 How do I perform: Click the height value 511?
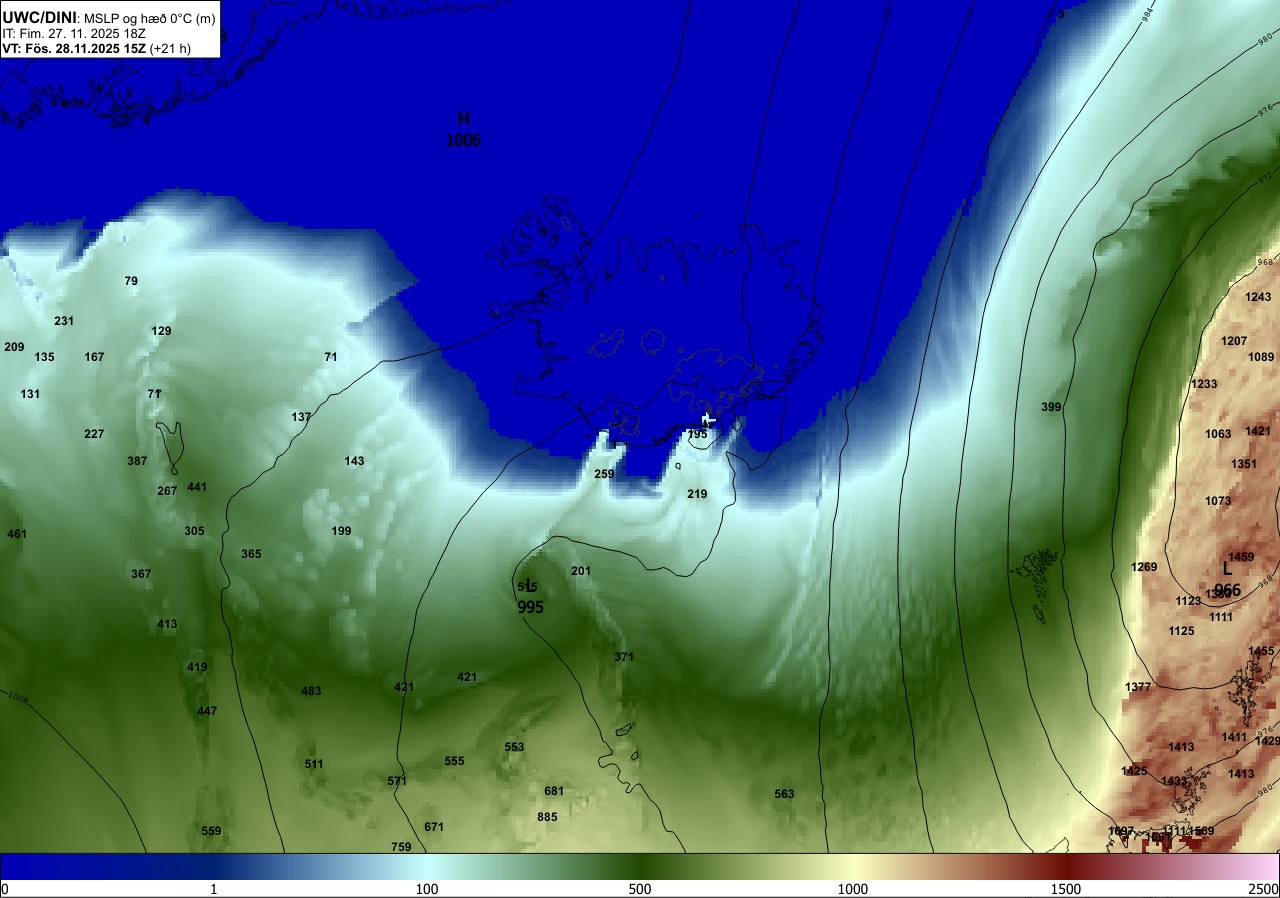coord(314,764)
